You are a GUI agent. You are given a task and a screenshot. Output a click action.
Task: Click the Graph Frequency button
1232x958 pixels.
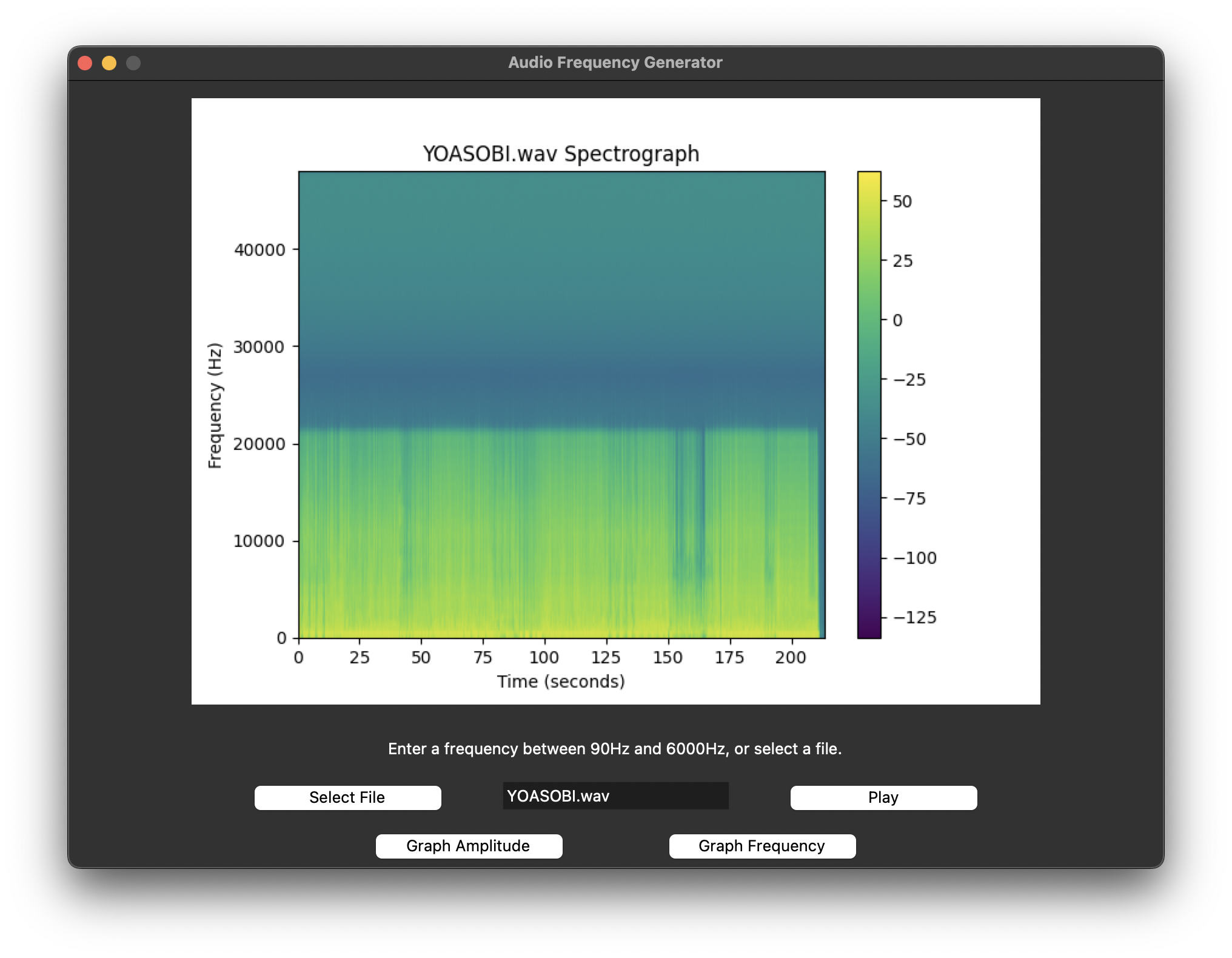[762, 846]
